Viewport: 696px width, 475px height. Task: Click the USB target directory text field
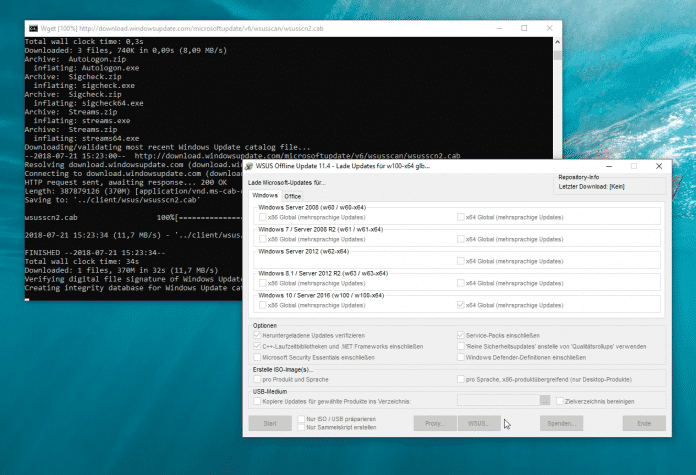point(497,401)
